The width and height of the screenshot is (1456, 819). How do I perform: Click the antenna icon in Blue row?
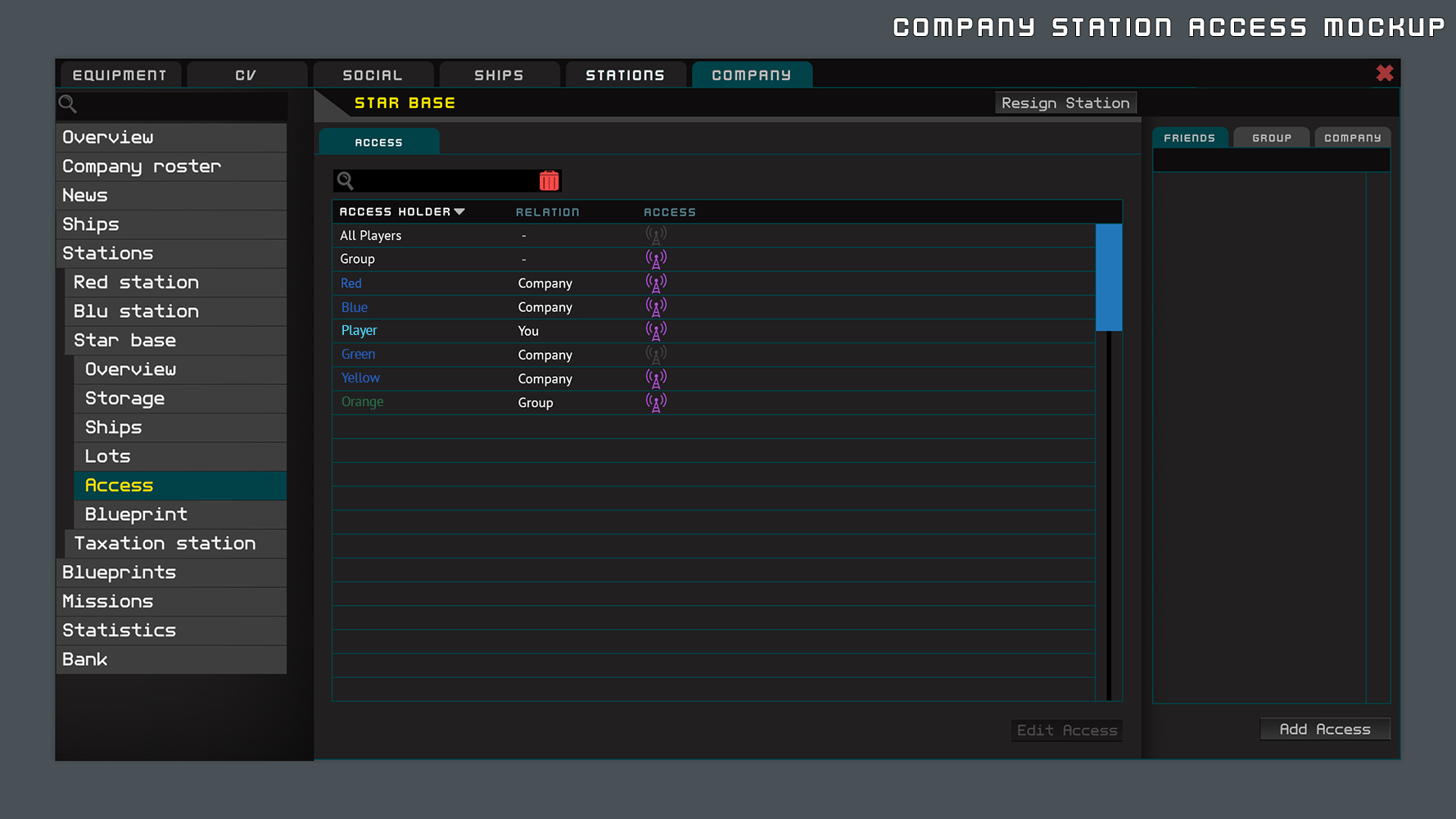pos(656,307)
